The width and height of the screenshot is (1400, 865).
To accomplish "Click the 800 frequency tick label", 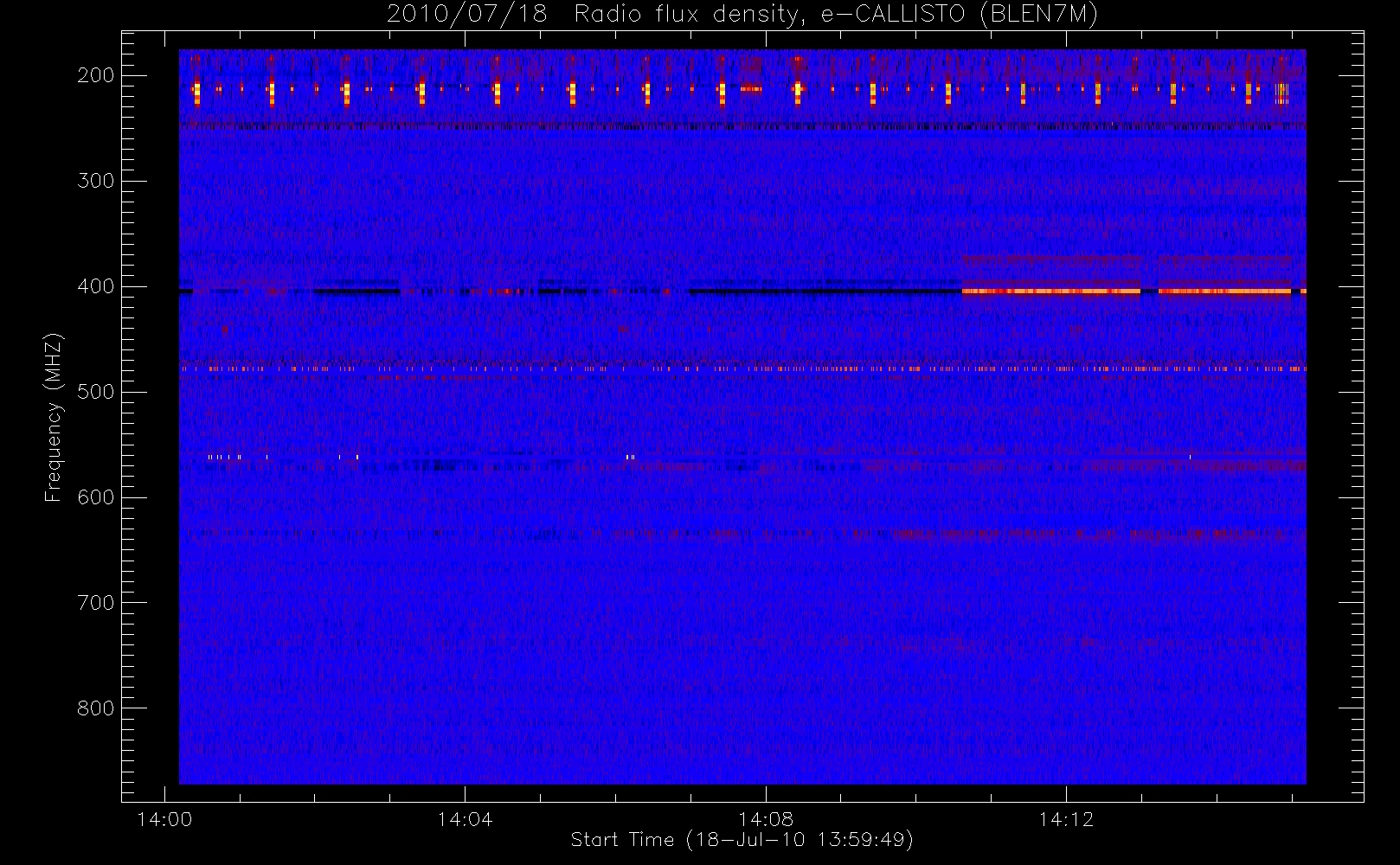I will [x=95, y=708].
